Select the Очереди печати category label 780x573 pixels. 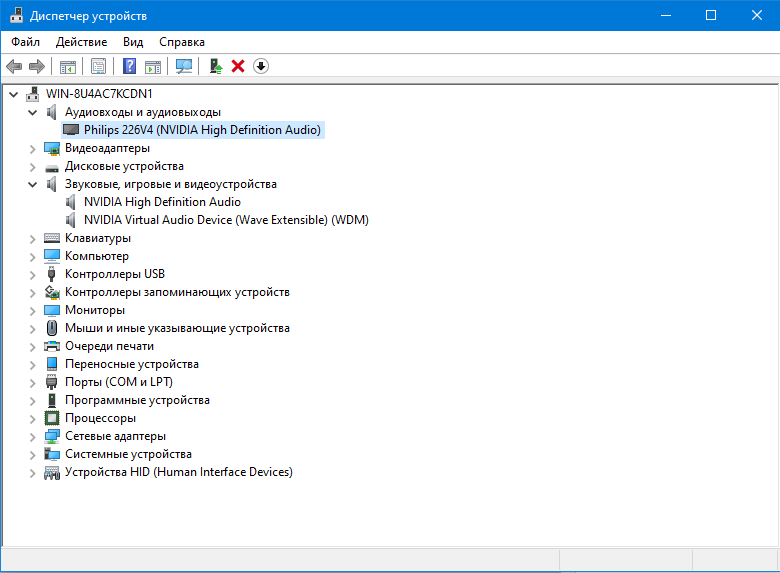pyautogui.click(x=109, y=346)
